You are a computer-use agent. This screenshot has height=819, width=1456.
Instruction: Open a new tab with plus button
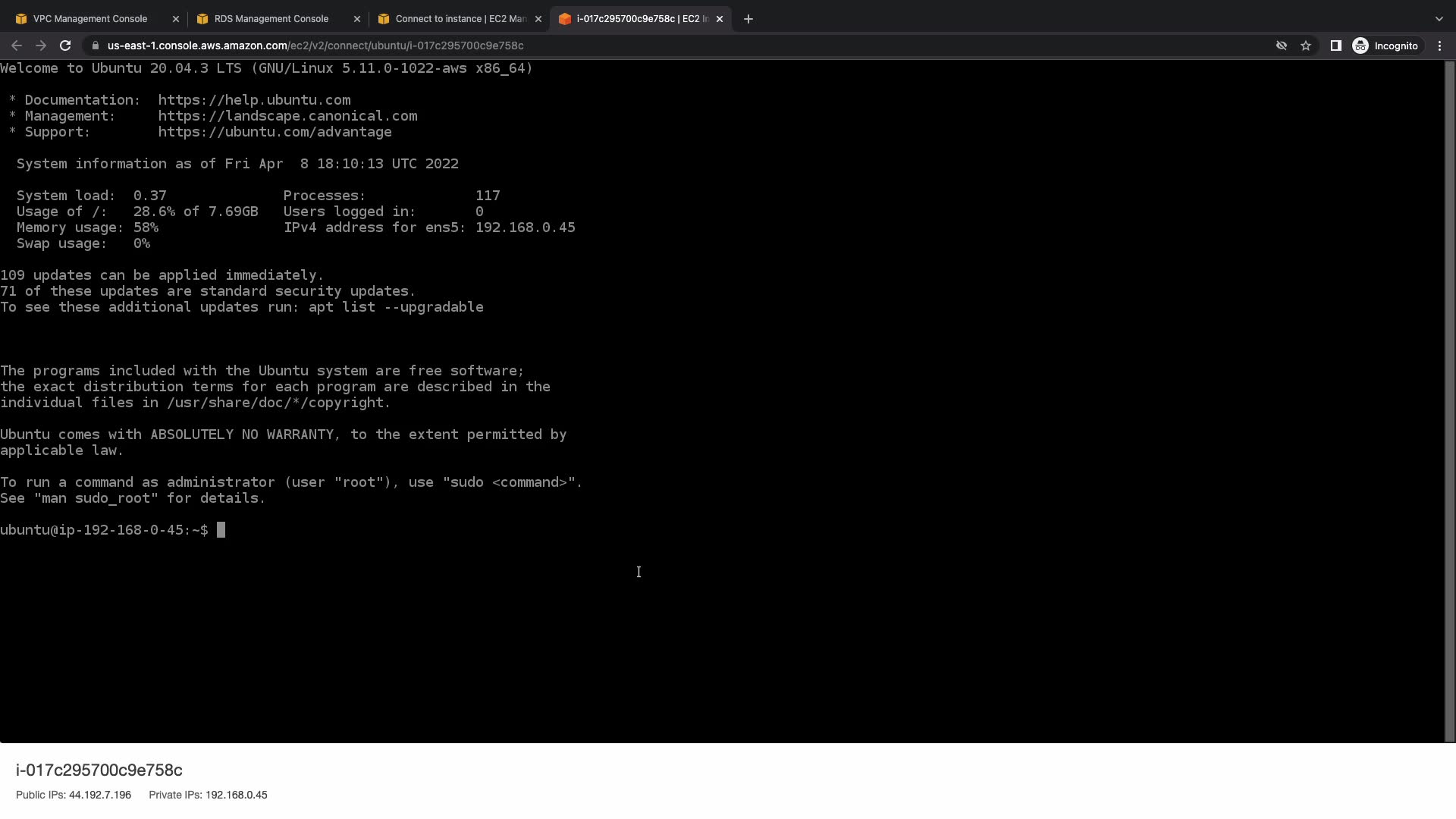pyautogui.click(x=748, y=19)
